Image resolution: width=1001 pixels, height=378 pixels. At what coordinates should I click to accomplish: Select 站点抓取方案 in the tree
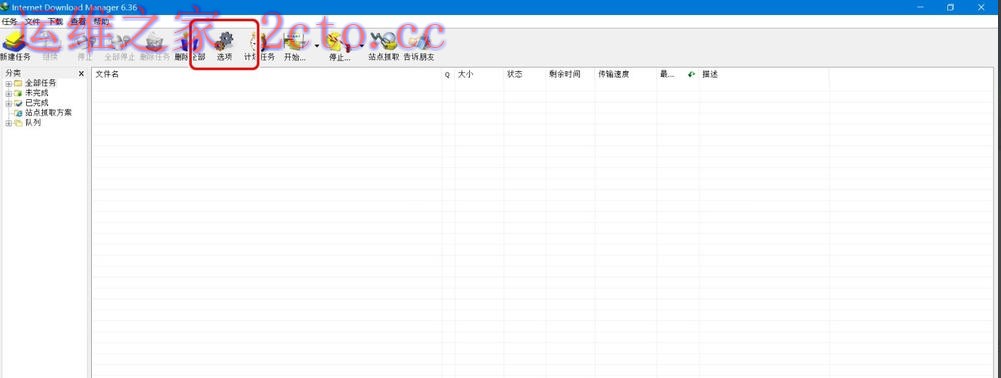[x=49, y=112]
